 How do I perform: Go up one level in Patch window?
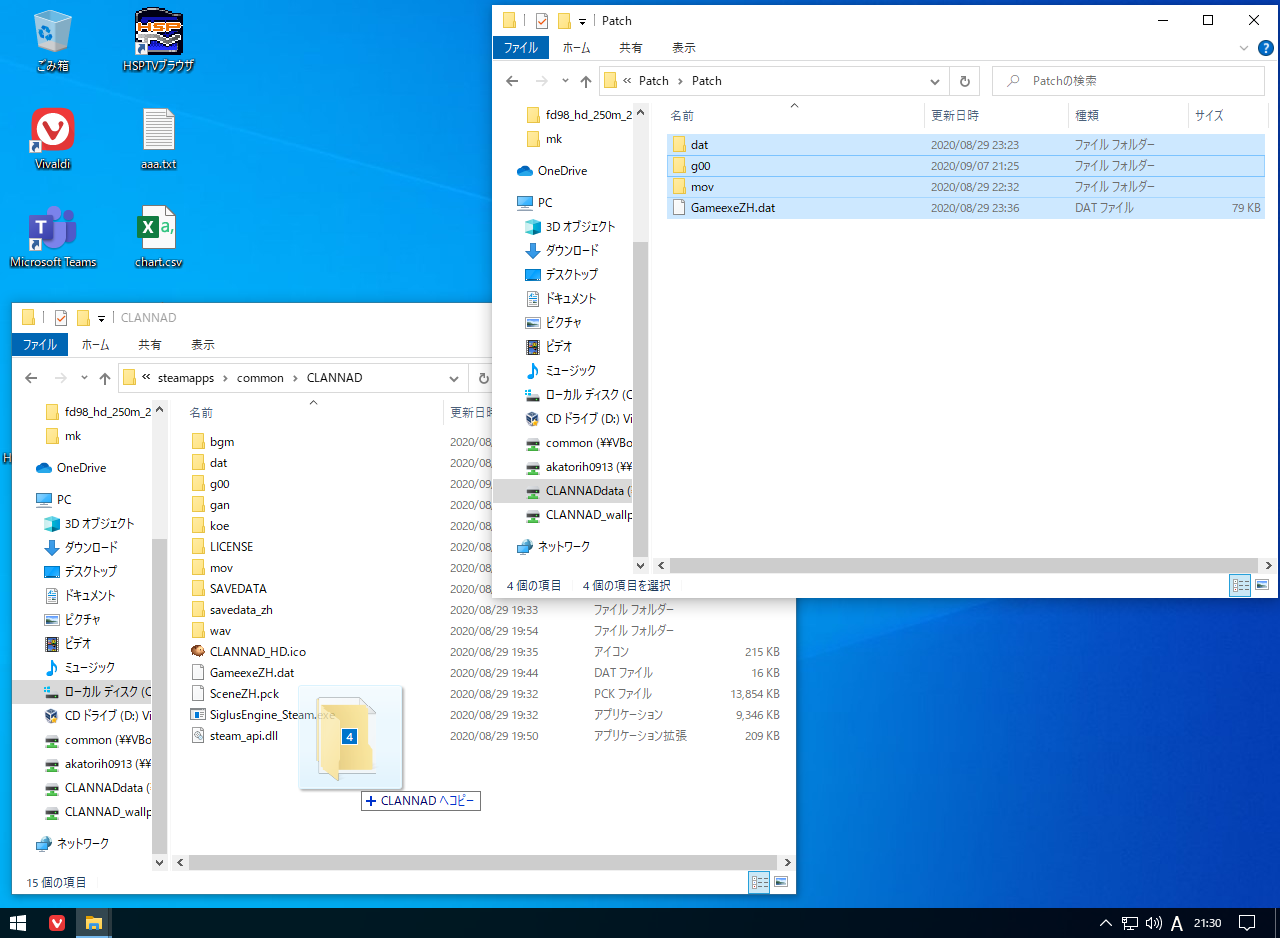coord(586,81)
